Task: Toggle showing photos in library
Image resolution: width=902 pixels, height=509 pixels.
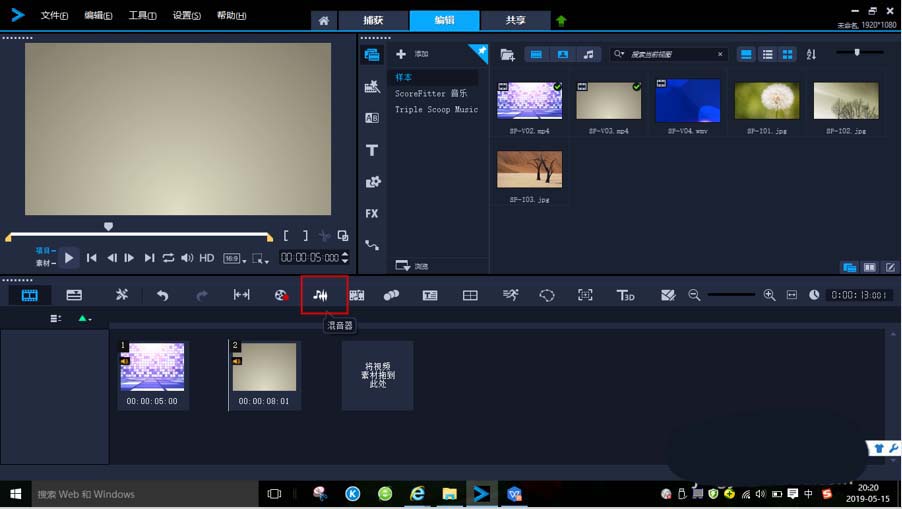Action: tap(563, 54)
